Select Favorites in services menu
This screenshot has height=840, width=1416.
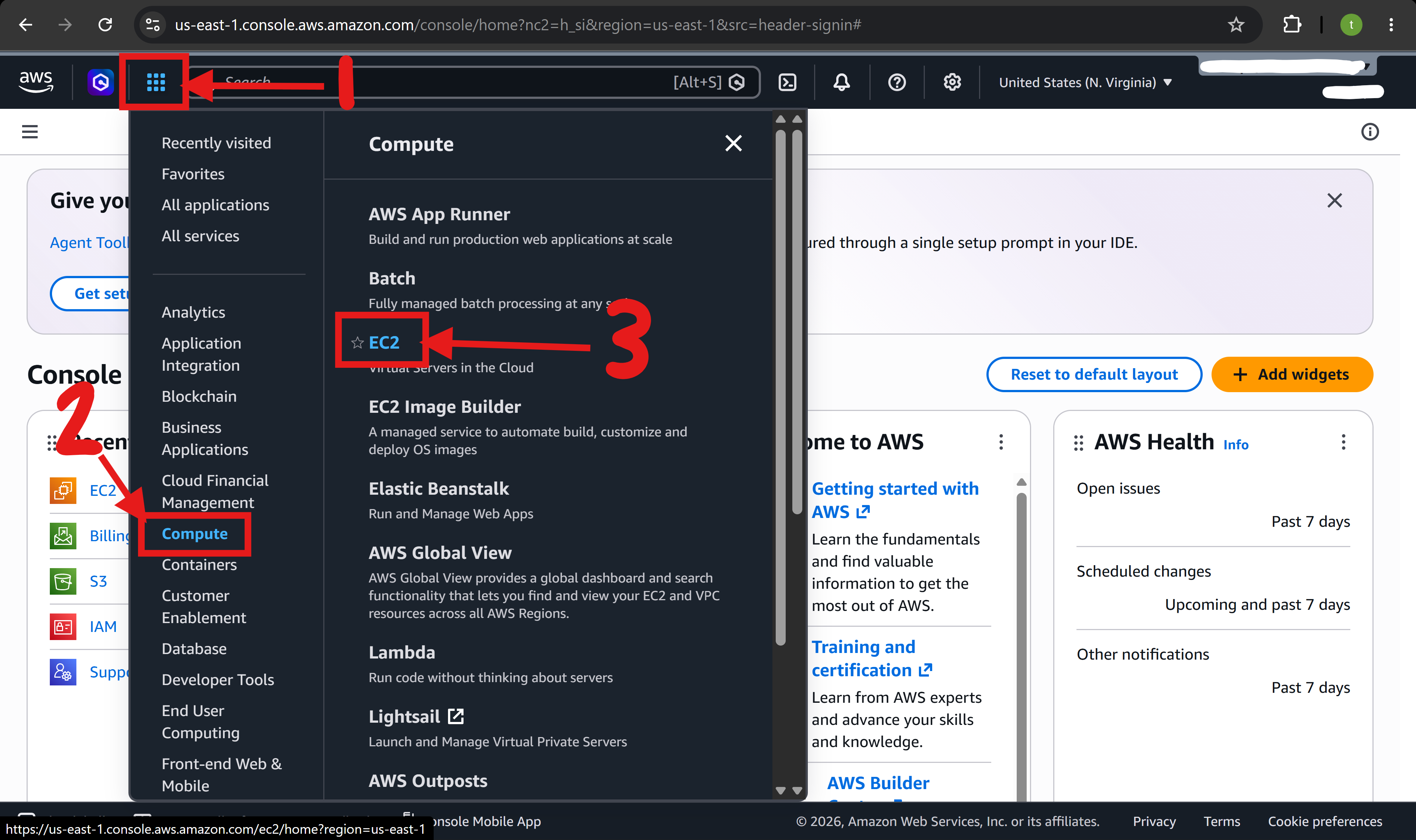click(x=193, y=174)
